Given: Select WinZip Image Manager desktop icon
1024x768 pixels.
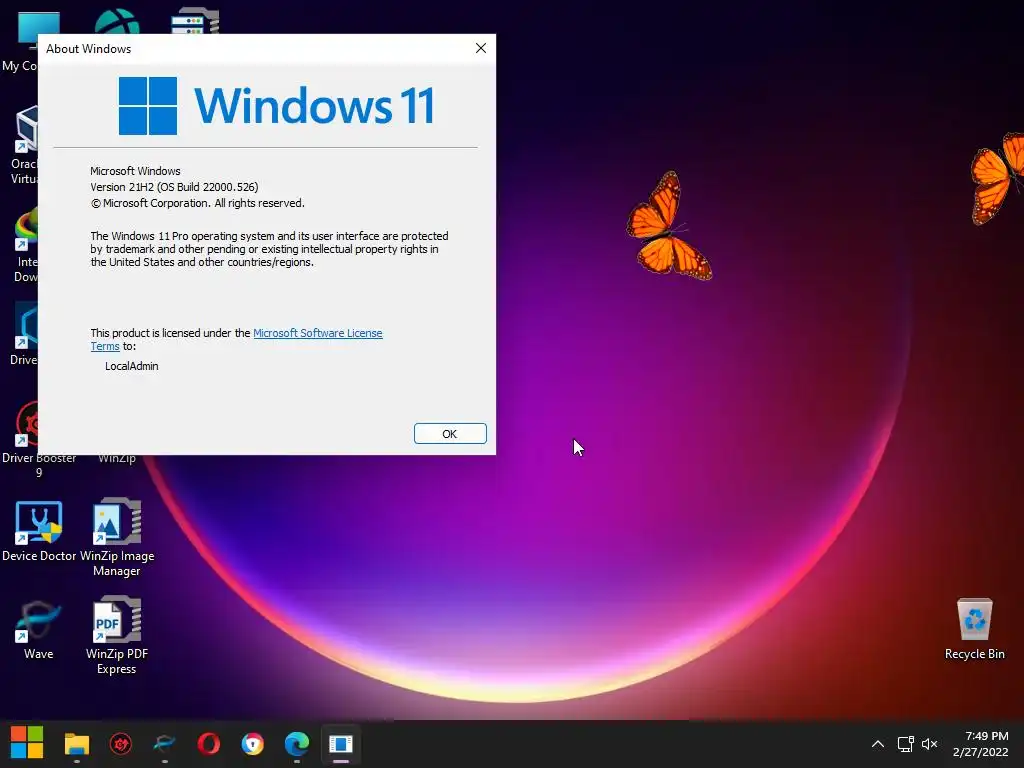Looking at the screenshot, I should point(117,537).
